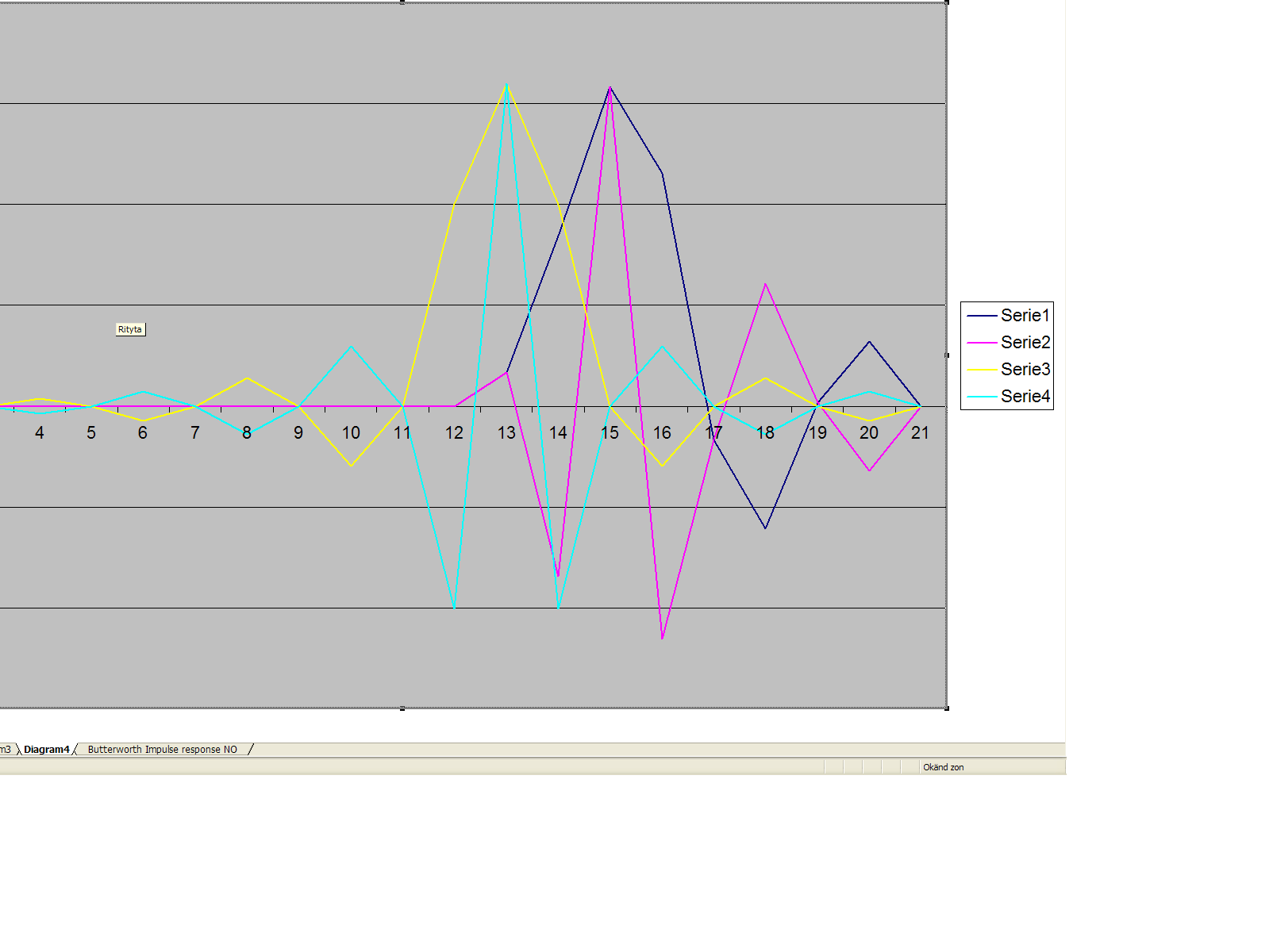Click the dark blue Serie1 legend key
This screenshot has height=952, width=1273.
[982, 316]
